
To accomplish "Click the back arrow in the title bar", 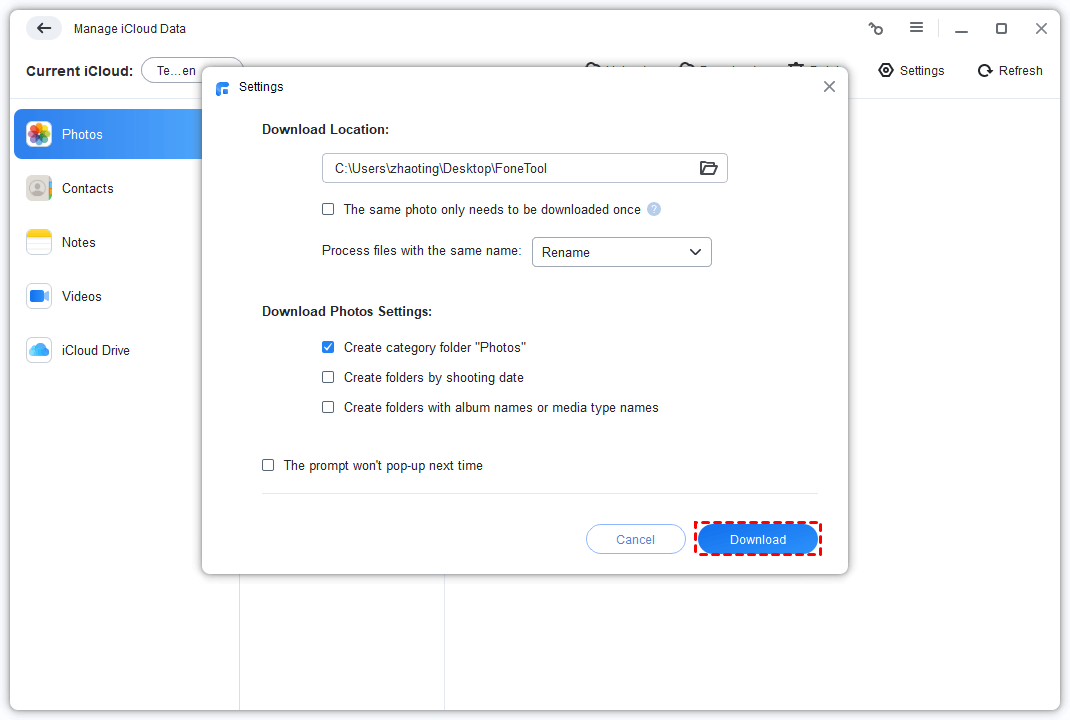I will [44, 28].
